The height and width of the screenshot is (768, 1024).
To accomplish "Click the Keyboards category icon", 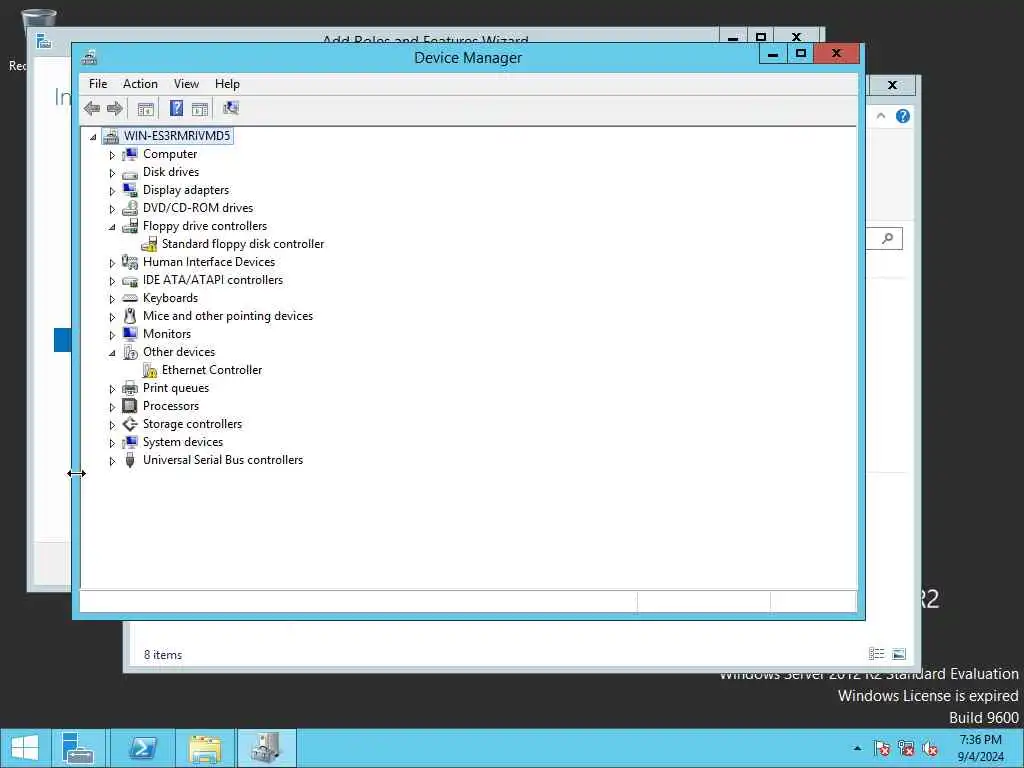I will [130, 298].
